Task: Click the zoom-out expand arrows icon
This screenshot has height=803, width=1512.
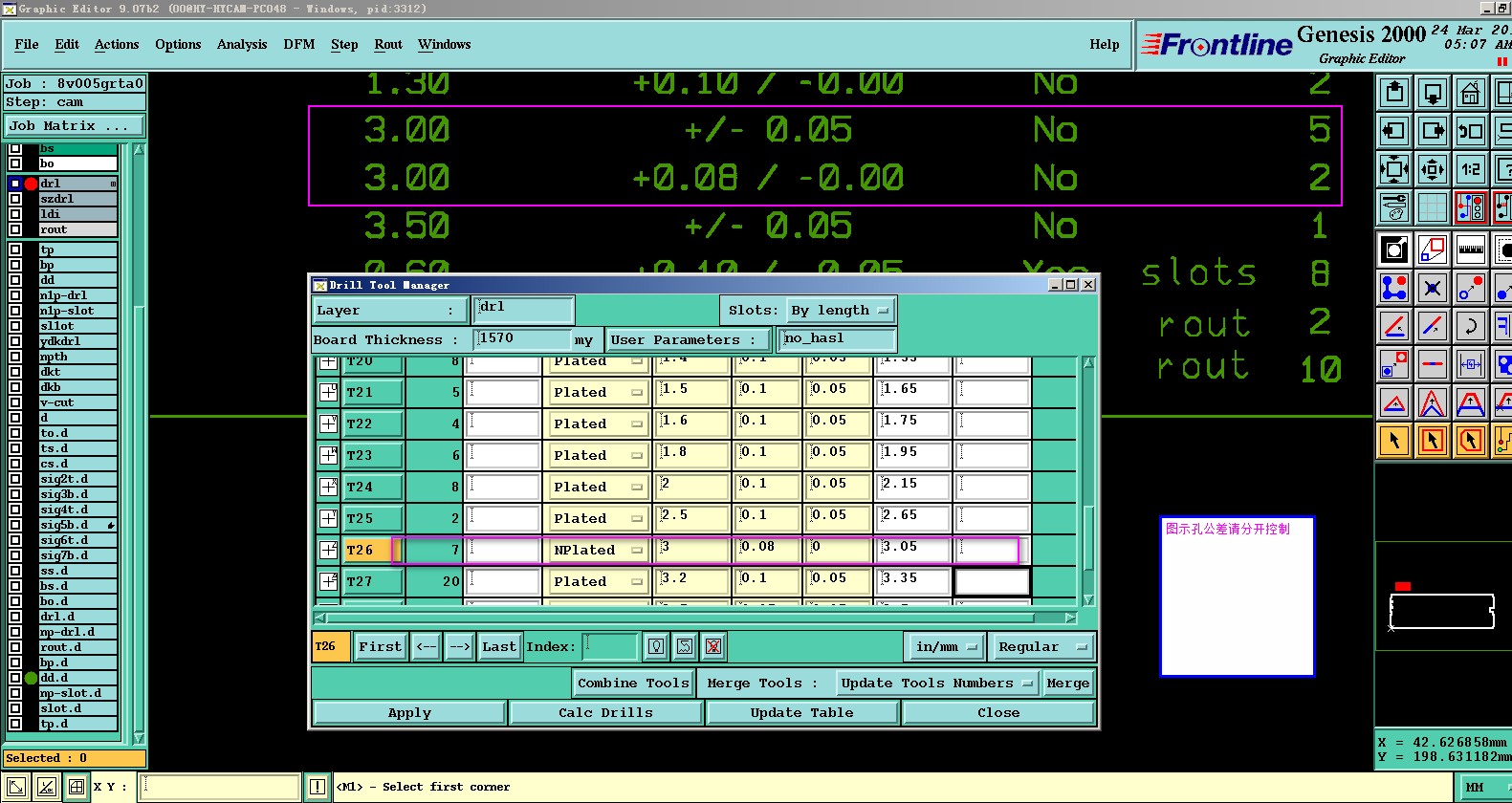Action: click(1394, 169)
